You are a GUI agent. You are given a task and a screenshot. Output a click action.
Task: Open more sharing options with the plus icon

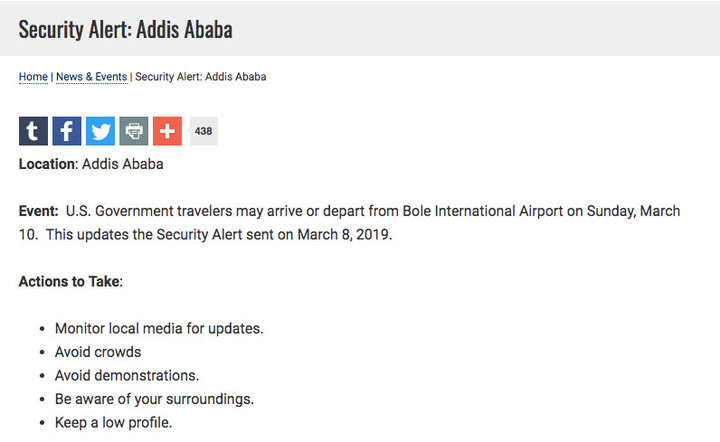tap(167, 131)
